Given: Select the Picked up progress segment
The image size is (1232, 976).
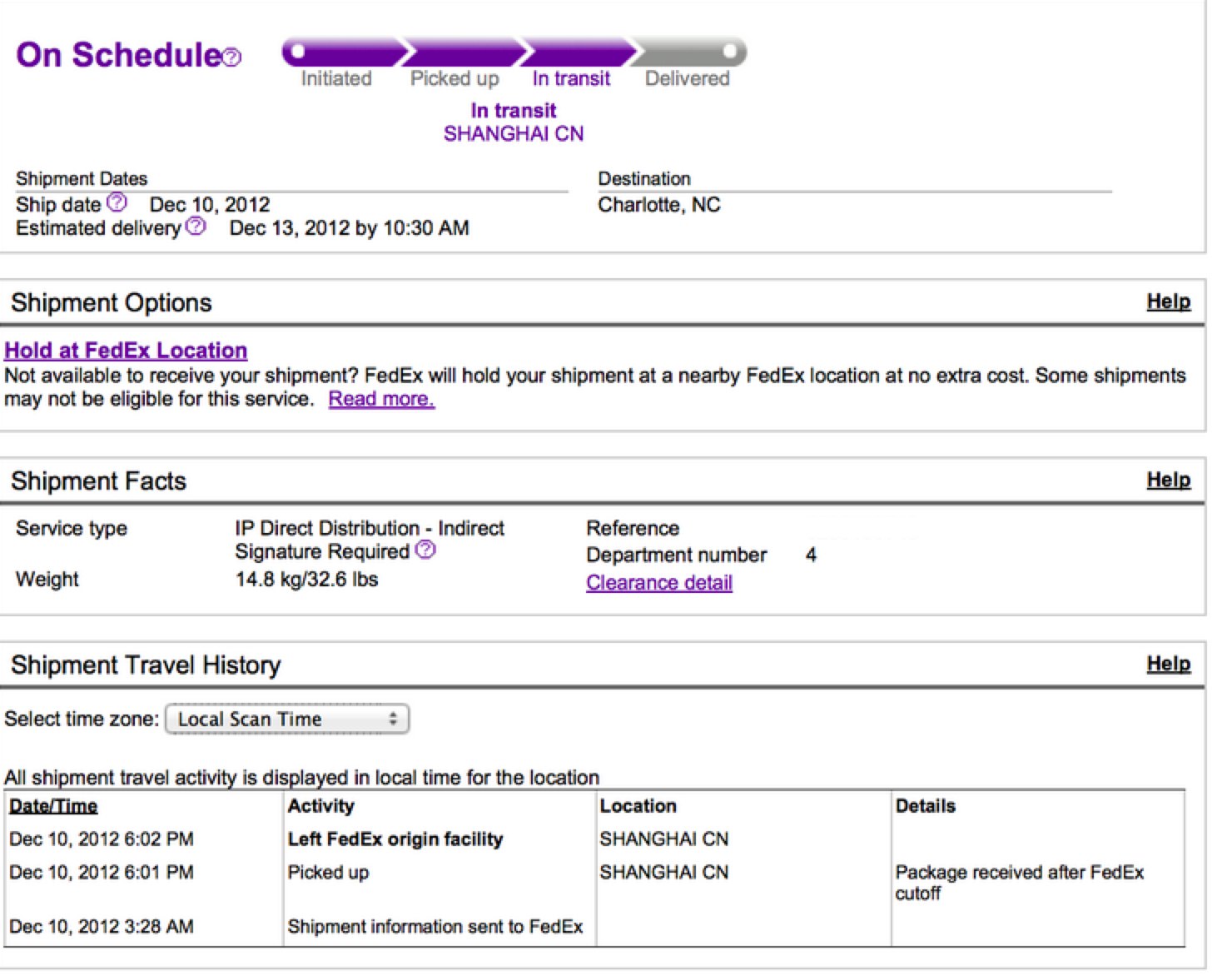Looking at the screenshot, I should (x=460, y=52).
